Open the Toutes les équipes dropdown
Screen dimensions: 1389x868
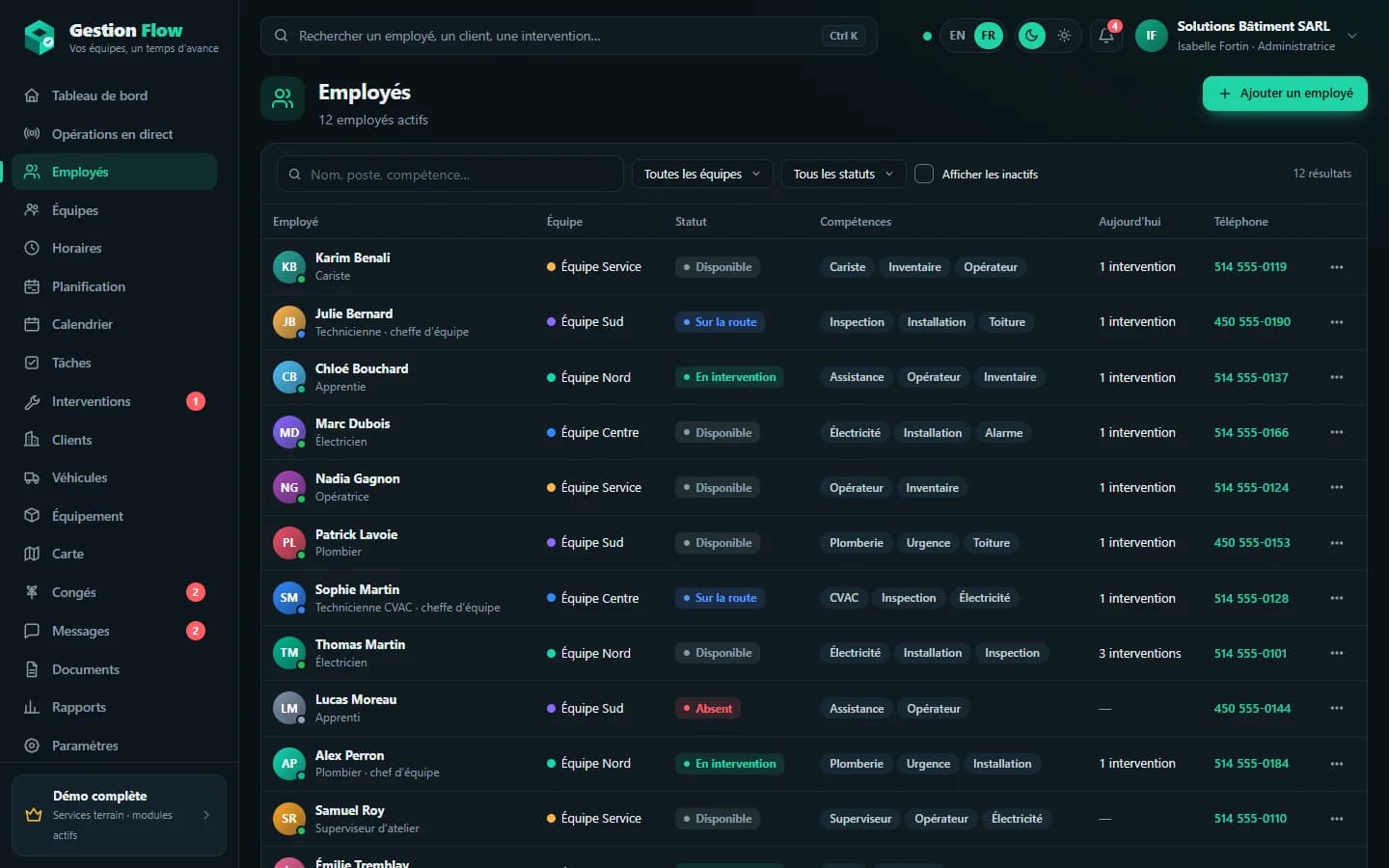[x=702, y=174]
